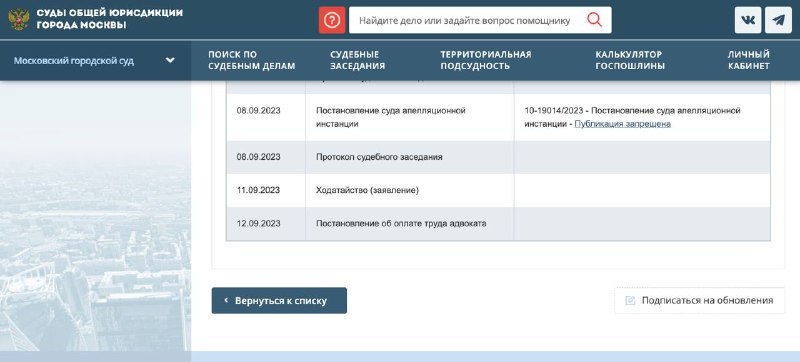Viewport: 800px width, 362px height.
Task: Click the coat of arms logo
Action: point(19,19)
